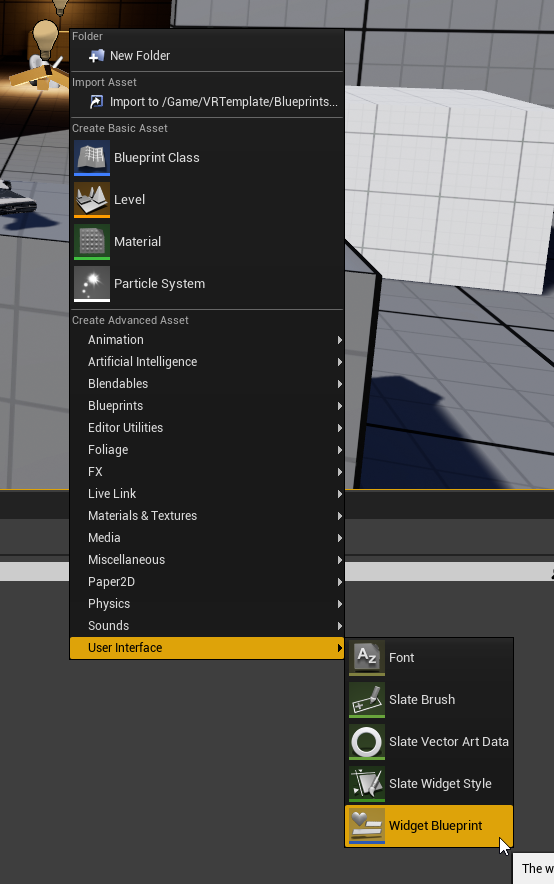Open the Physics submenu
554x884 pixels.
(x=207, y=604)
